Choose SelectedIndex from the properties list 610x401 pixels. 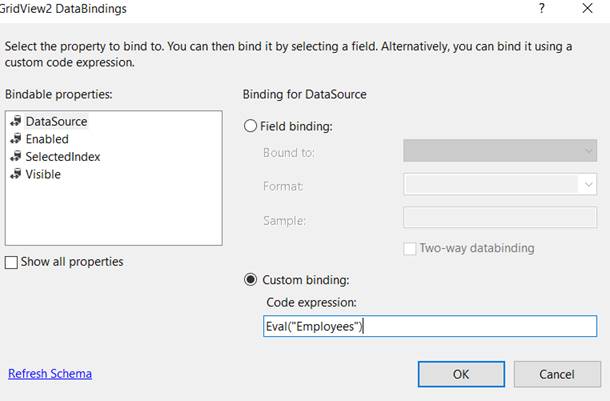(x=63, y=157)
